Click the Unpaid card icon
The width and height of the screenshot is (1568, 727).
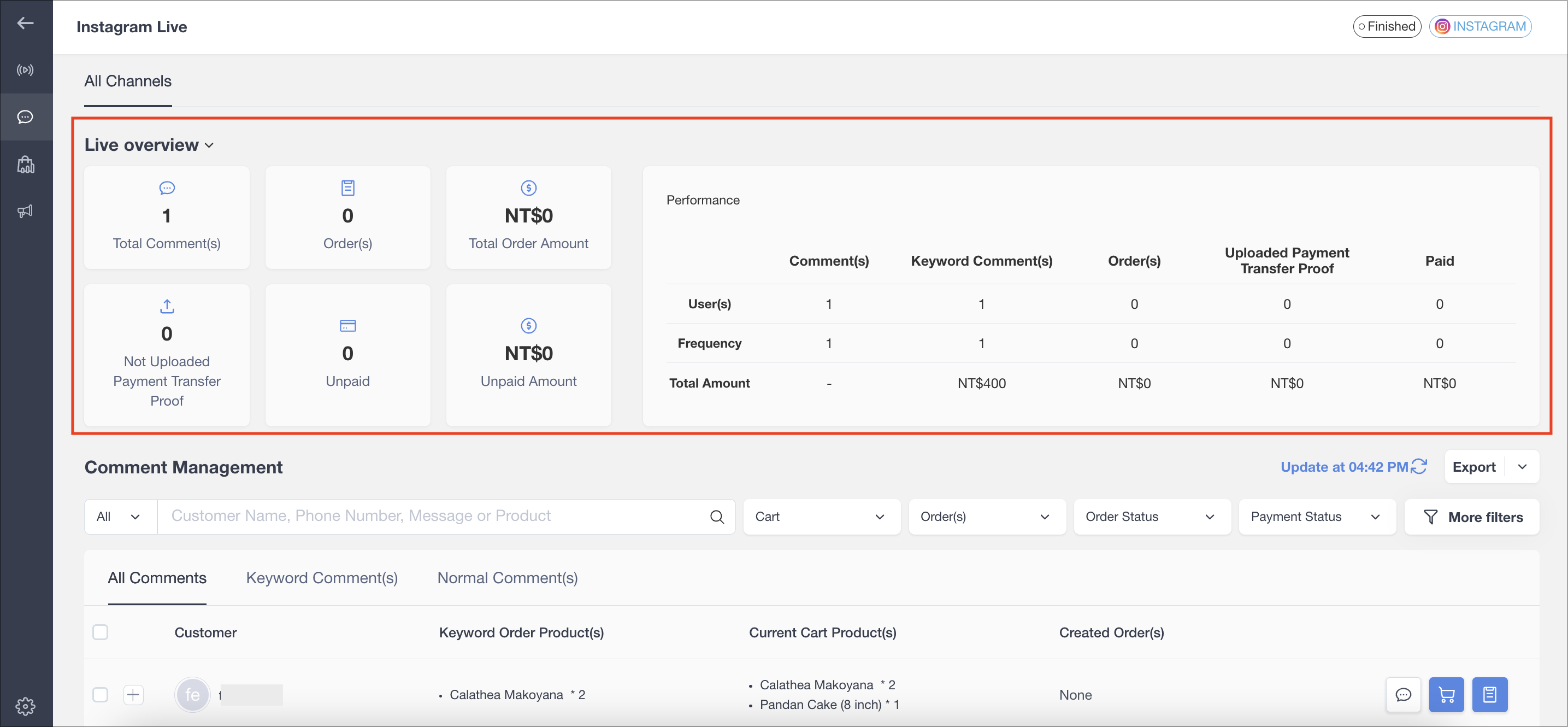pyautogui.click(x=347, y=326)
